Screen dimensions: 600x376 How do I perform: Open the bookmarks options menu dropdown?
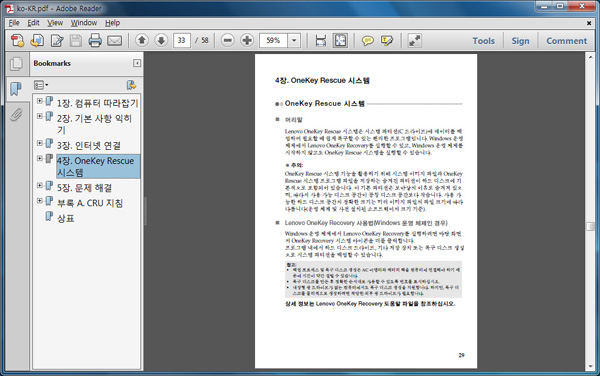point(41,85)
